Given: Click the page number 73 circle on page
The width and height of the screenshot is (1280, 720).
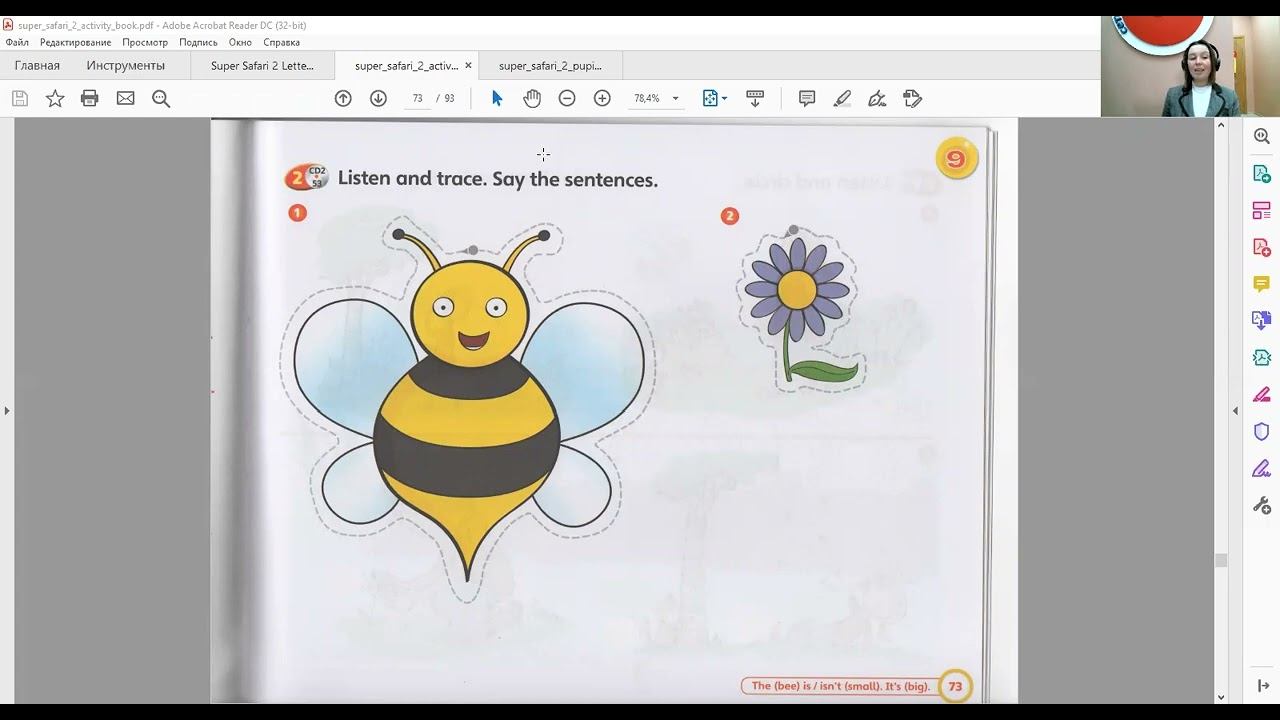Looking at the screenshot, I should pyautogui.click(x=955, y=686).
